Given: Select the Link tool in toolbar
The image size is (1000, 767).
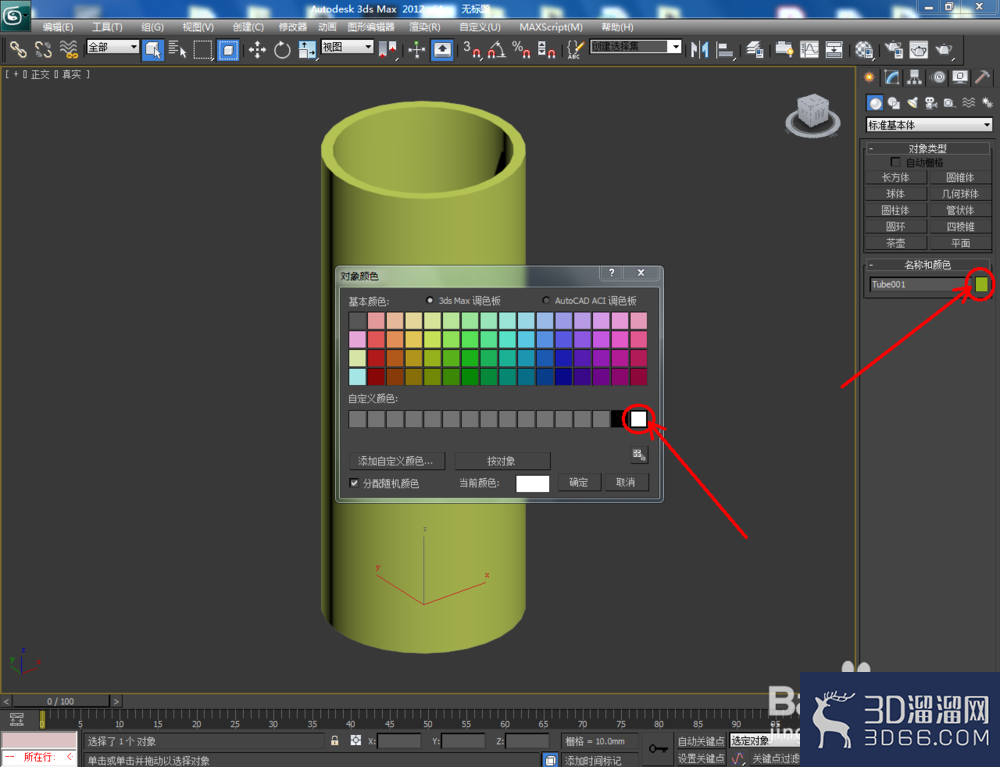Looking at the screenshot, I should tap(17, 49).
